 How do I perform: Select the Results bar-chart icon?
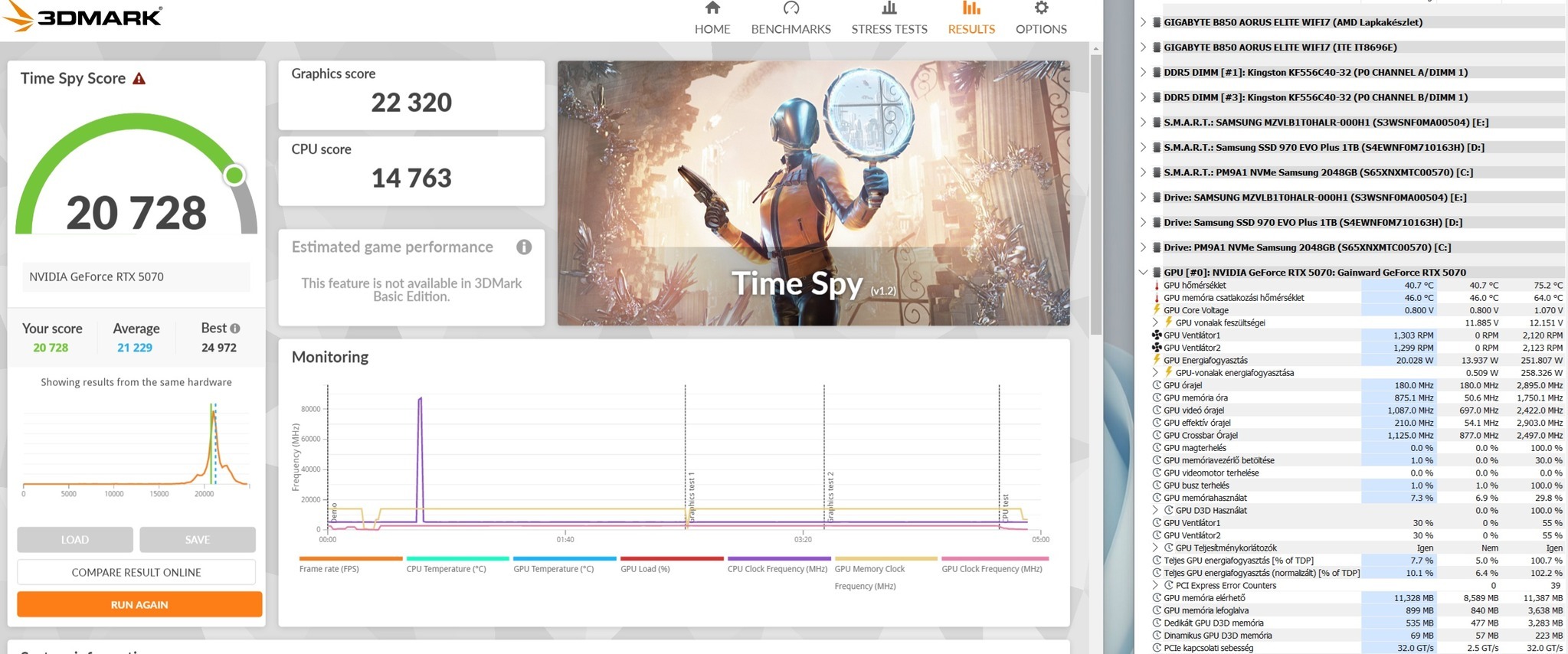point(971,8)
